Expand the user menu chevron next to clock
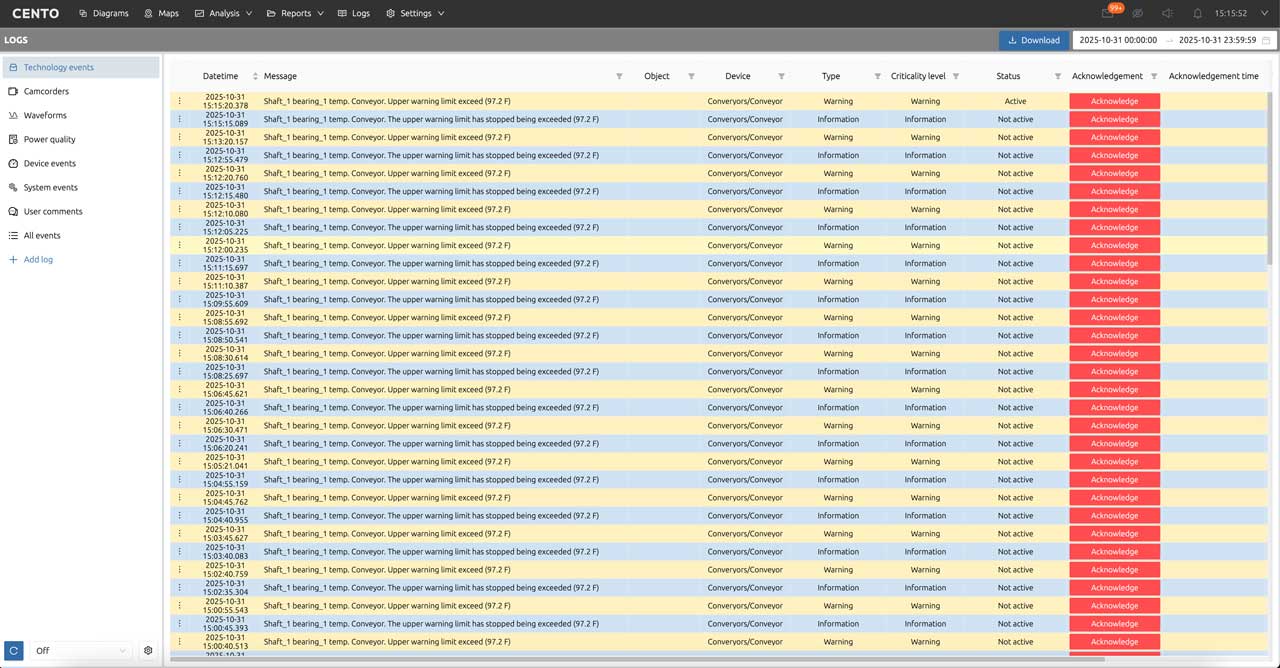Image resolution: width=1280 pixels, height=668 pixels. [1264, 13]
